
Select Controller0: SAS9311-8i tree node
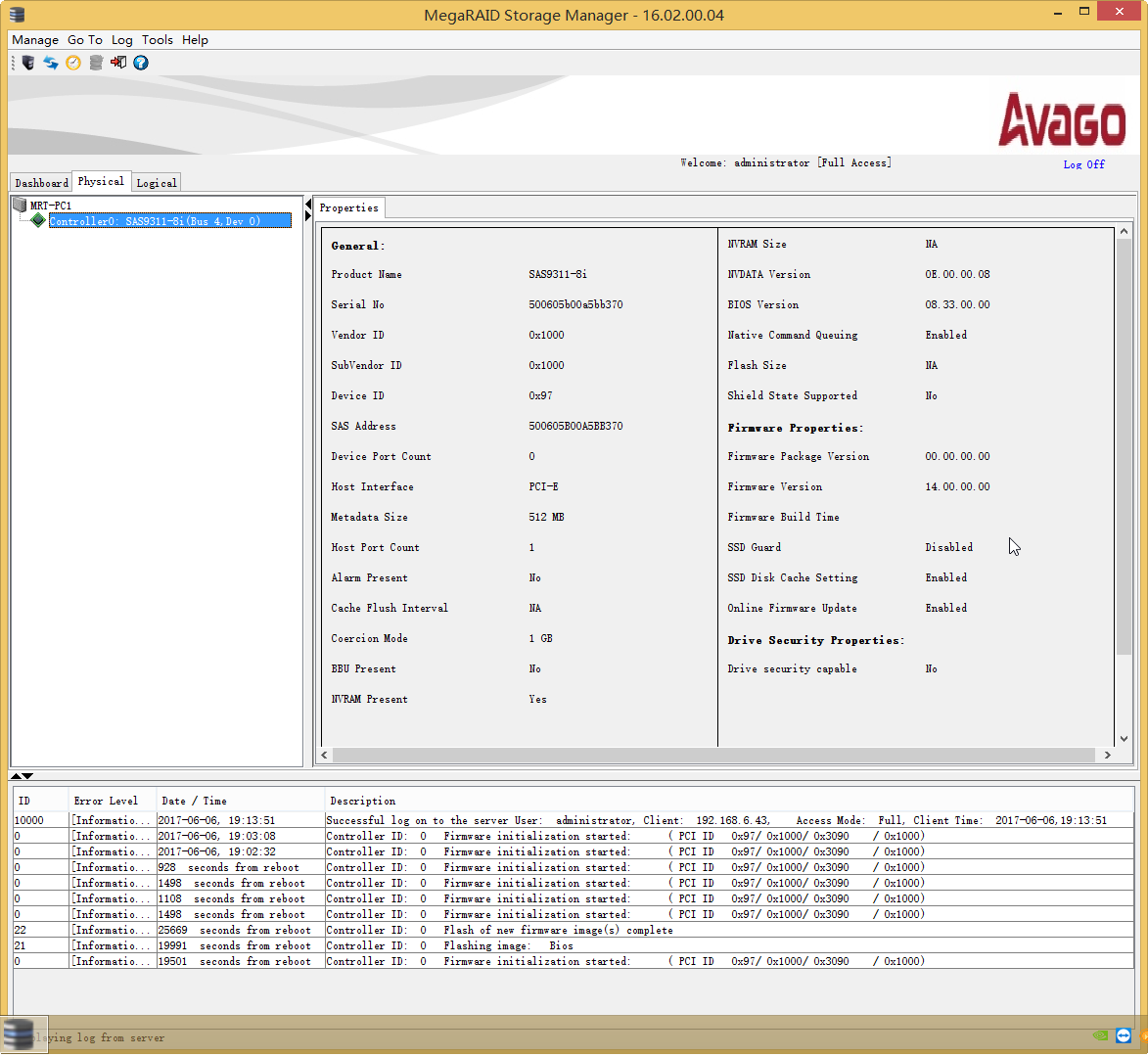point(170,221)
